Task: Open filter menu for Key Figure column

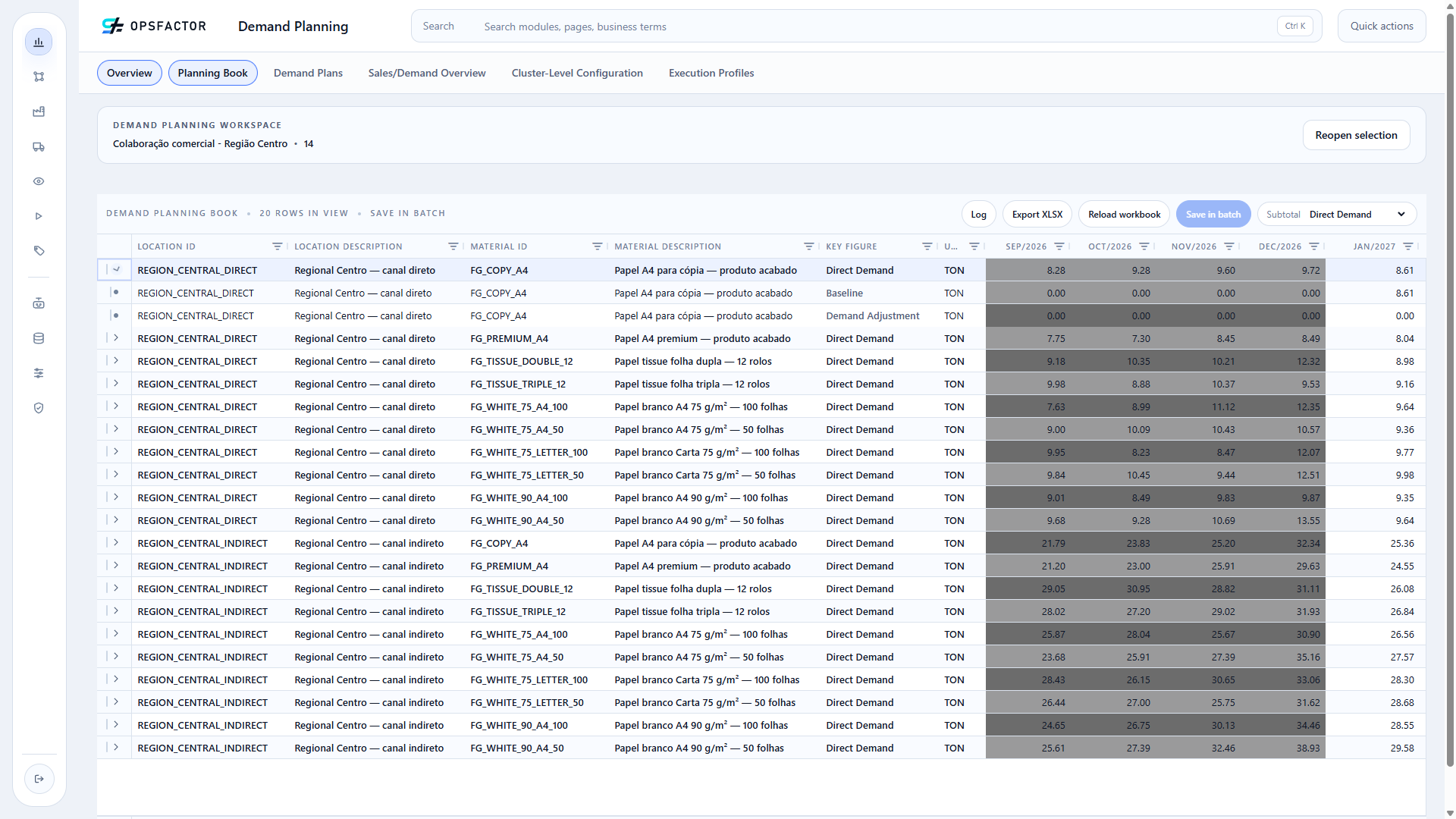Action: coord(927,246)
